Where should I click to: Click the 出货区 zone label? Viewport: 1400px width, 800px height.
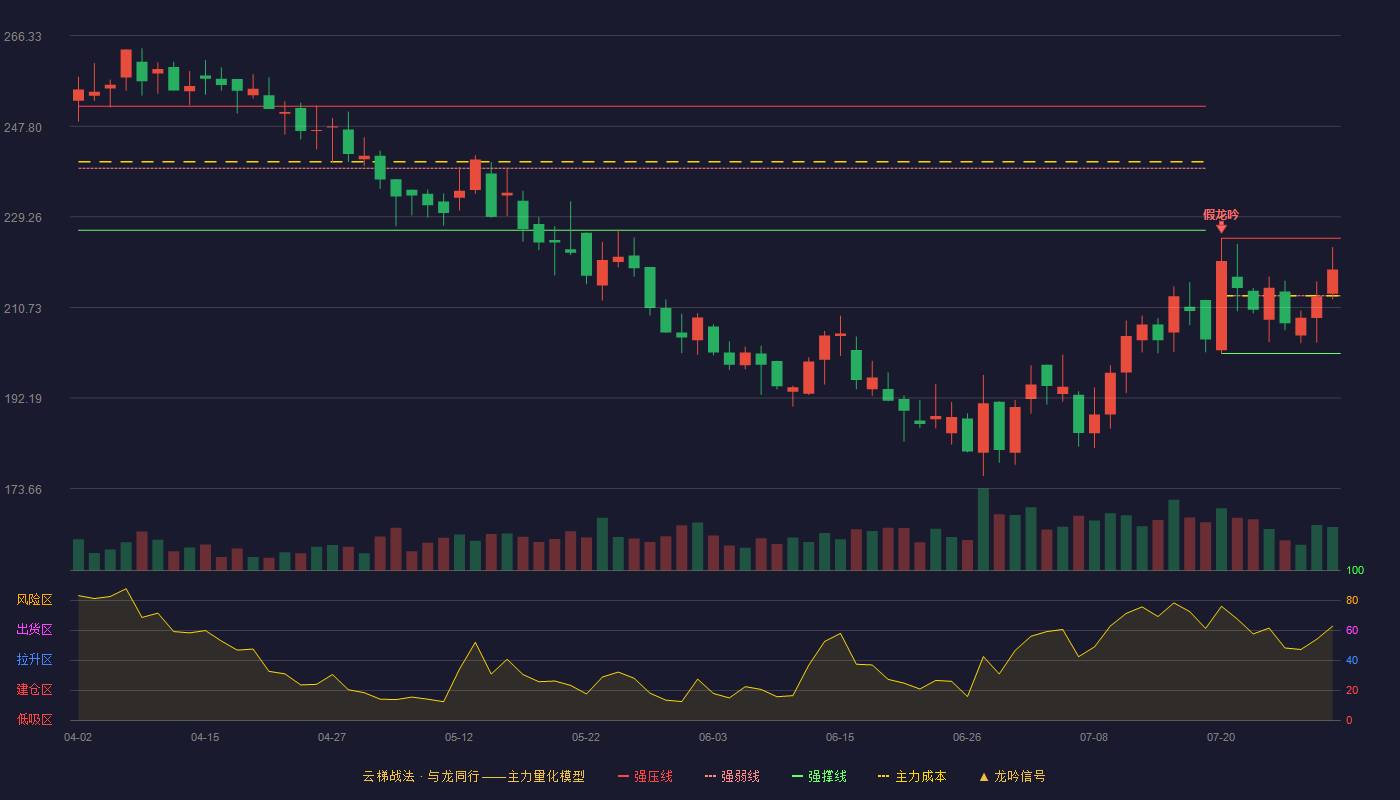click(34, 630)
